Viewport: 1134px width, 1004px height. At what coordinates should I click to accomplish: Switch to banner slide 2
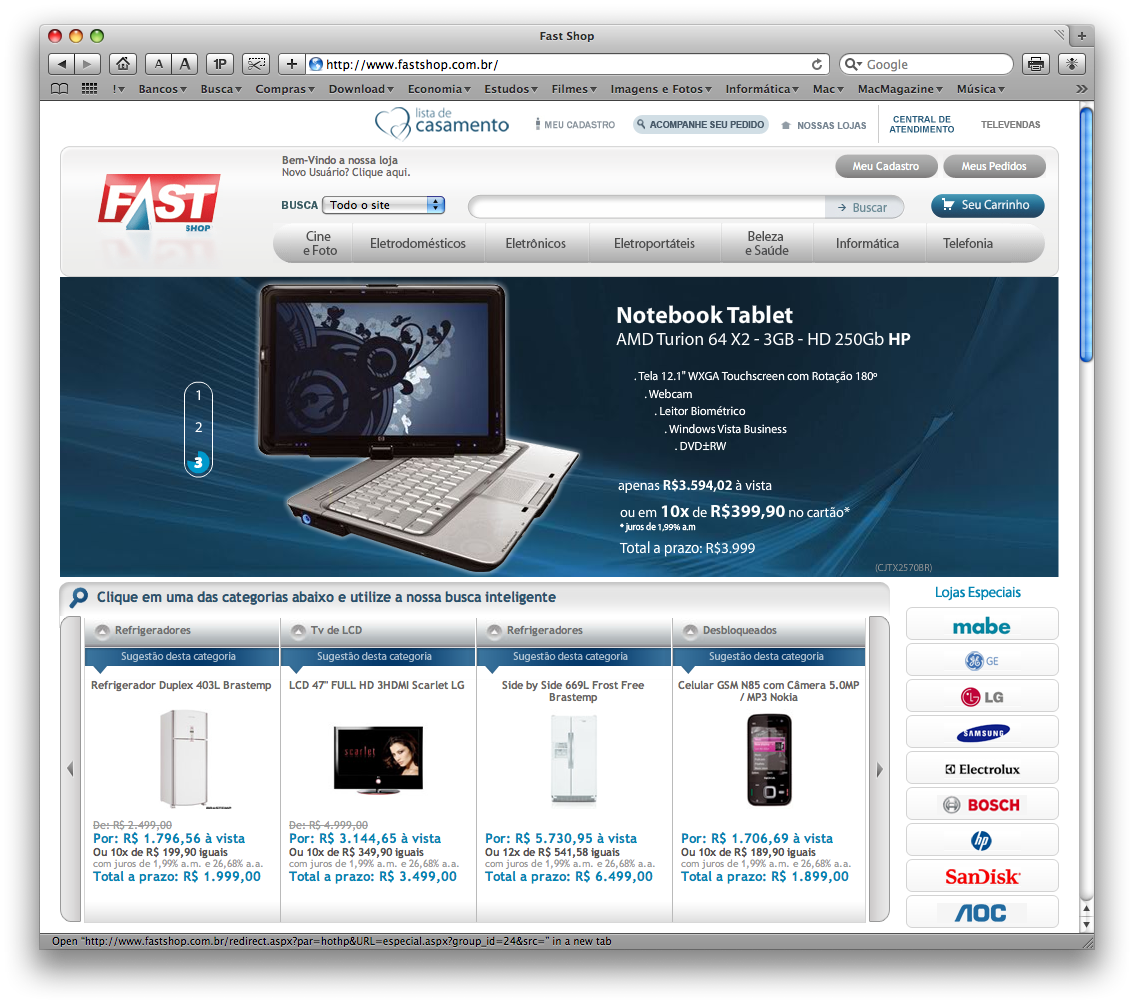pyautogui.click(x=198, y=428)
